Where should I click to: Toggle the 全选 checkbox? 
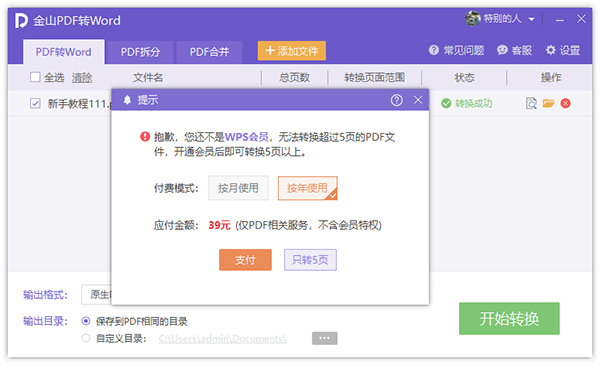(x=35, y=77)
